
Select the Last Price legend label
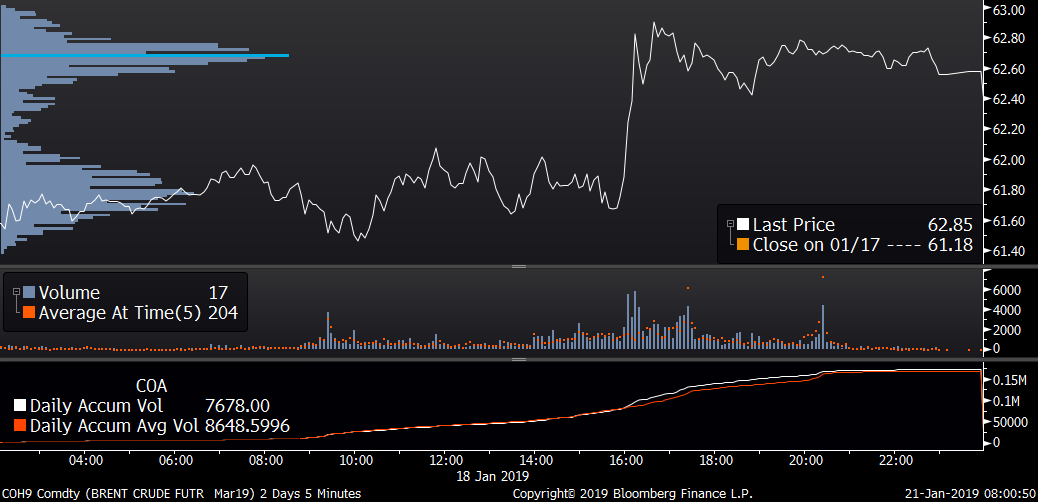click(x=794, y=225)
